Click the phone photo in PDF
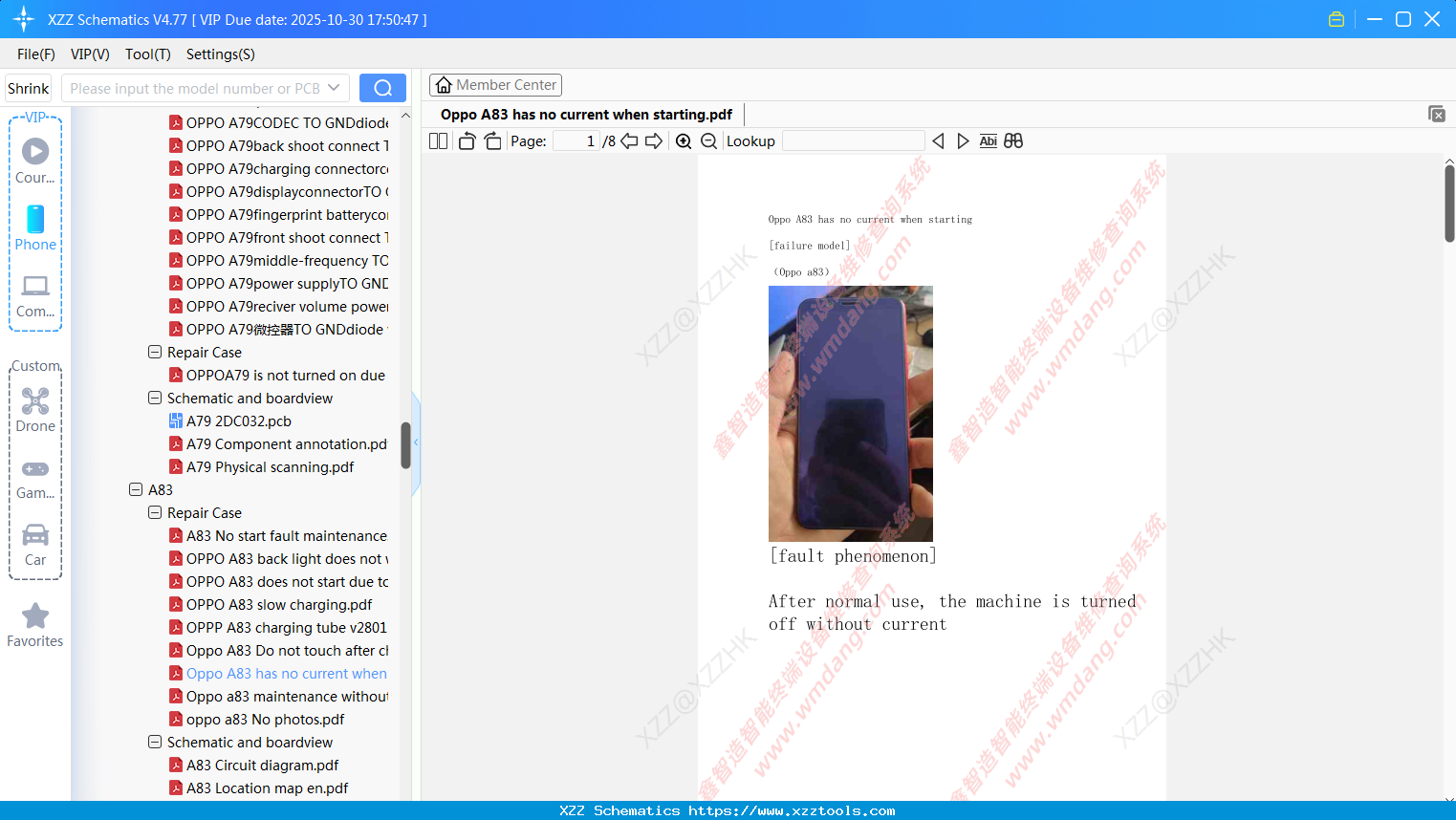This screenshot has width=1456, height=820. pyautogui.click(x=851, y=414)
